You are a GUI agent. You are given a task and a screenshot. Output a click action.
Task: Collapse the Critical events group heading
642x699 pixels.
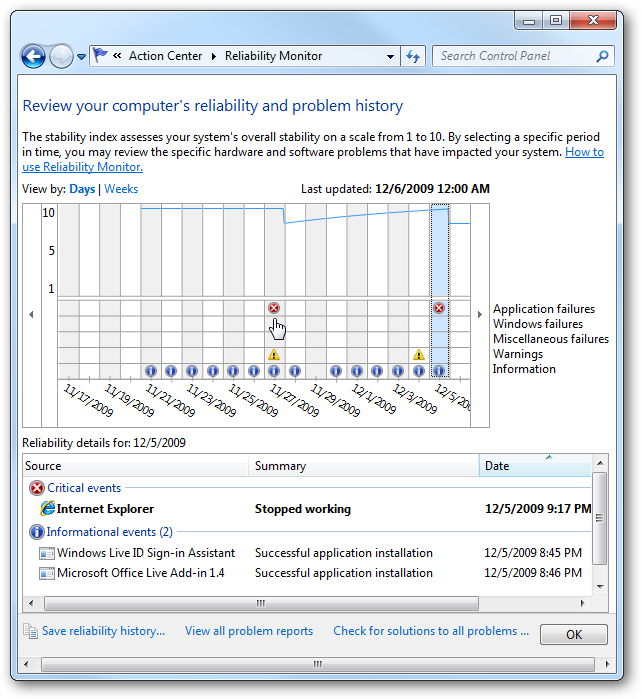coord(84,488)
